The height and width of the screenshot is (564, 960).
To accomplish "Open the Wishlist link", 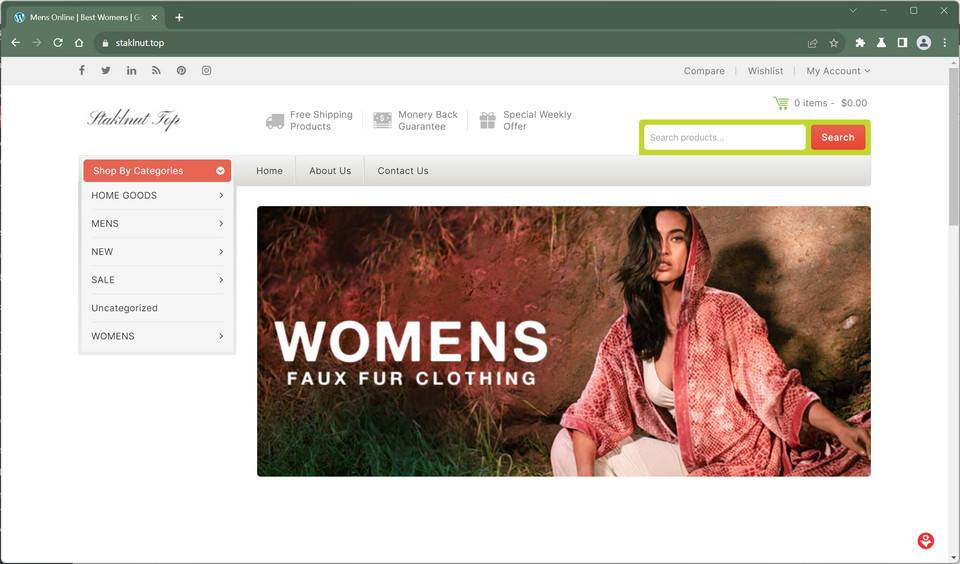I will [765, 71].
